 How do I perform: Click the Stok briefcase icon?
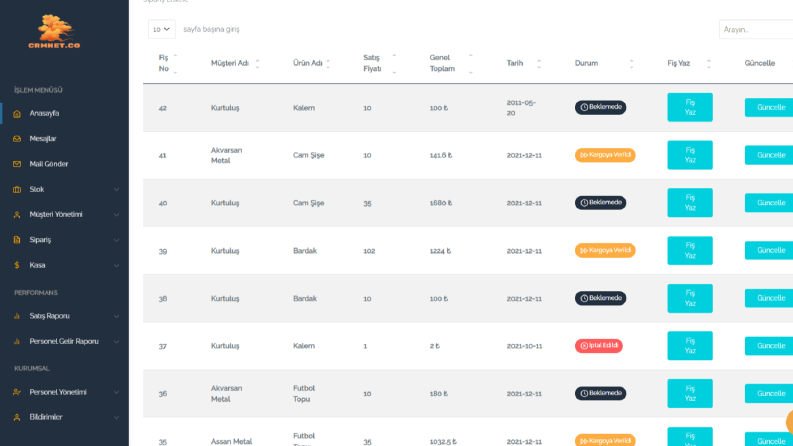(17, 190)
